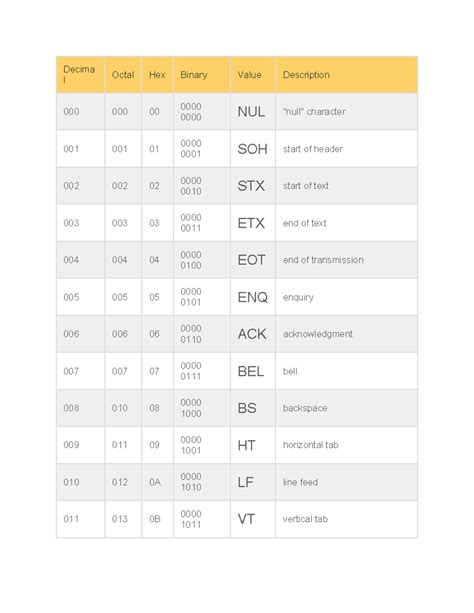Screen dimensions: 474x613
Task: Select the BEL value cell
Action: [x=253, y=371]
